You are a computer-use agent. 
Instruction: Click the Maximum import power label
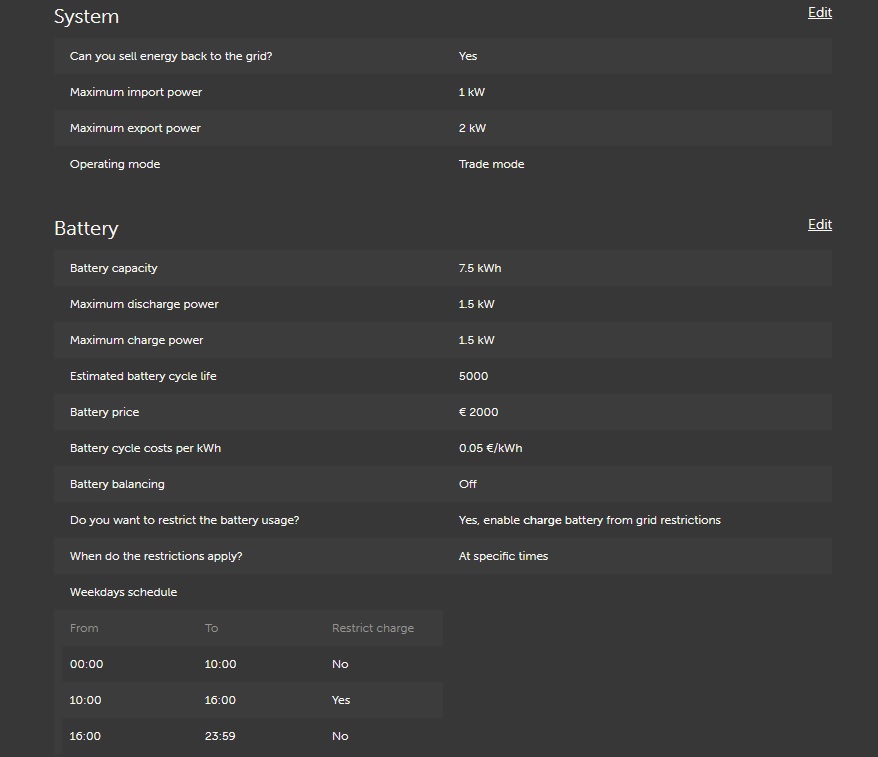(x=136, y=92)
